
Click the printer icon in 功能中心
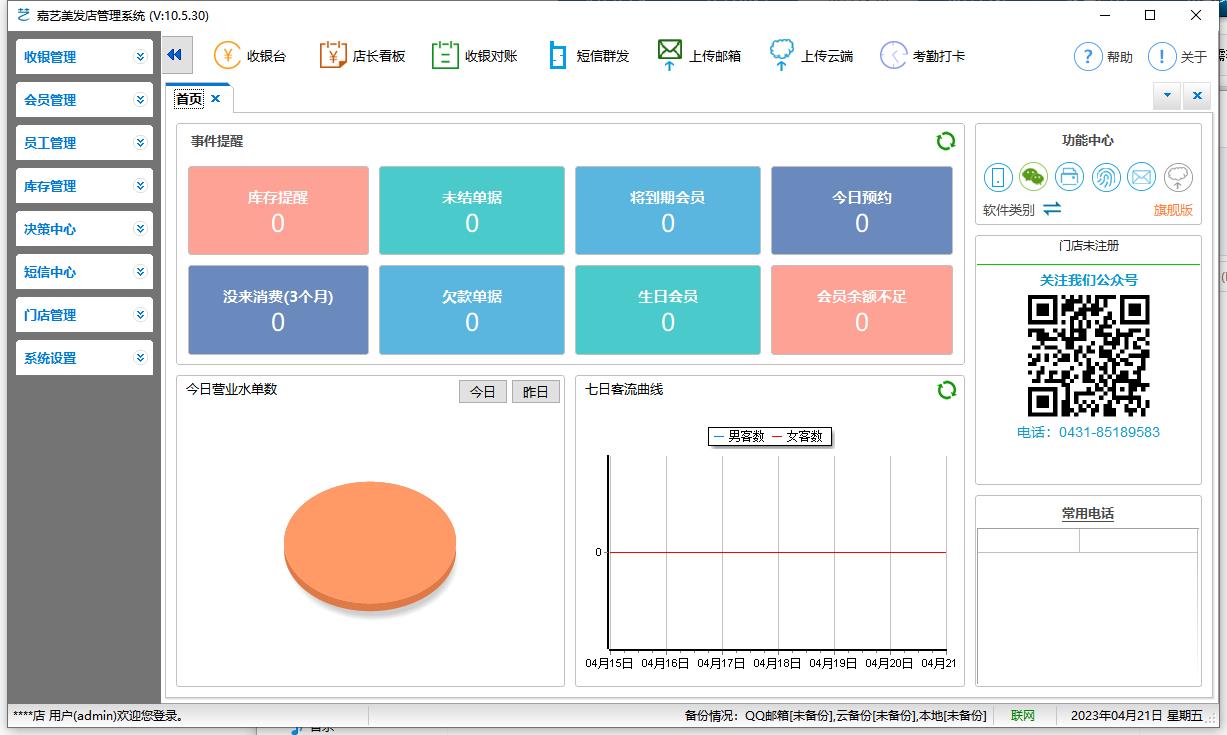[1069, 178]
